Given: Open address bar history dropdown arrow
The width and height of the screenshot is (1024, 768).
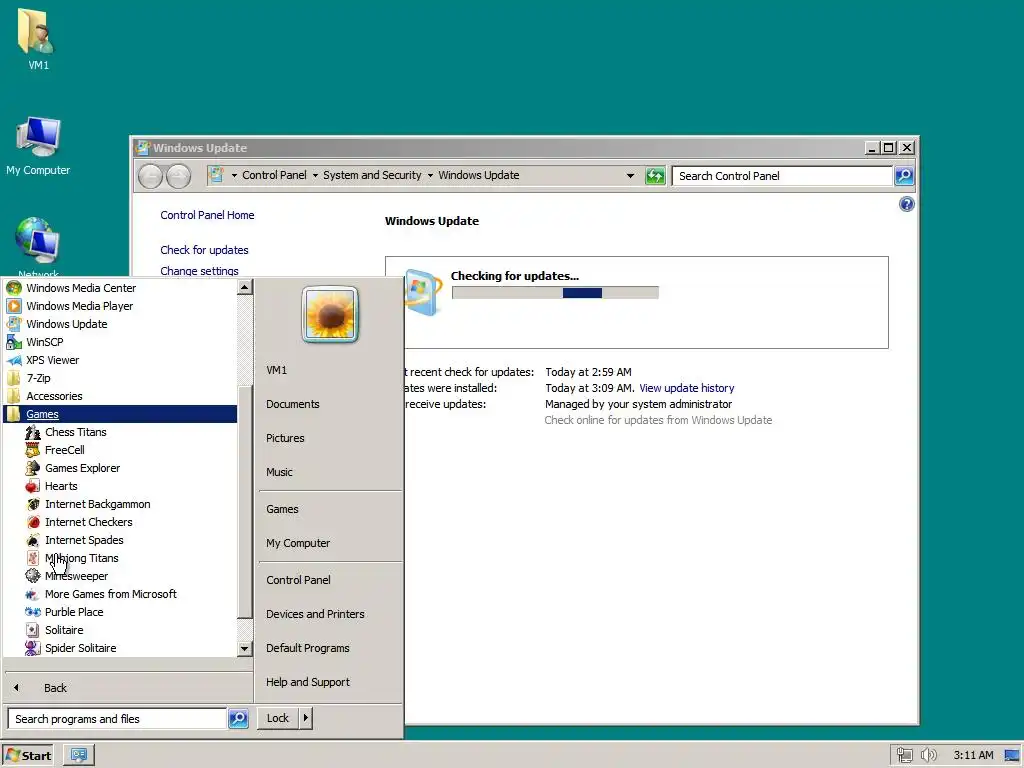Looking at the screenshot, I should 630,176.
